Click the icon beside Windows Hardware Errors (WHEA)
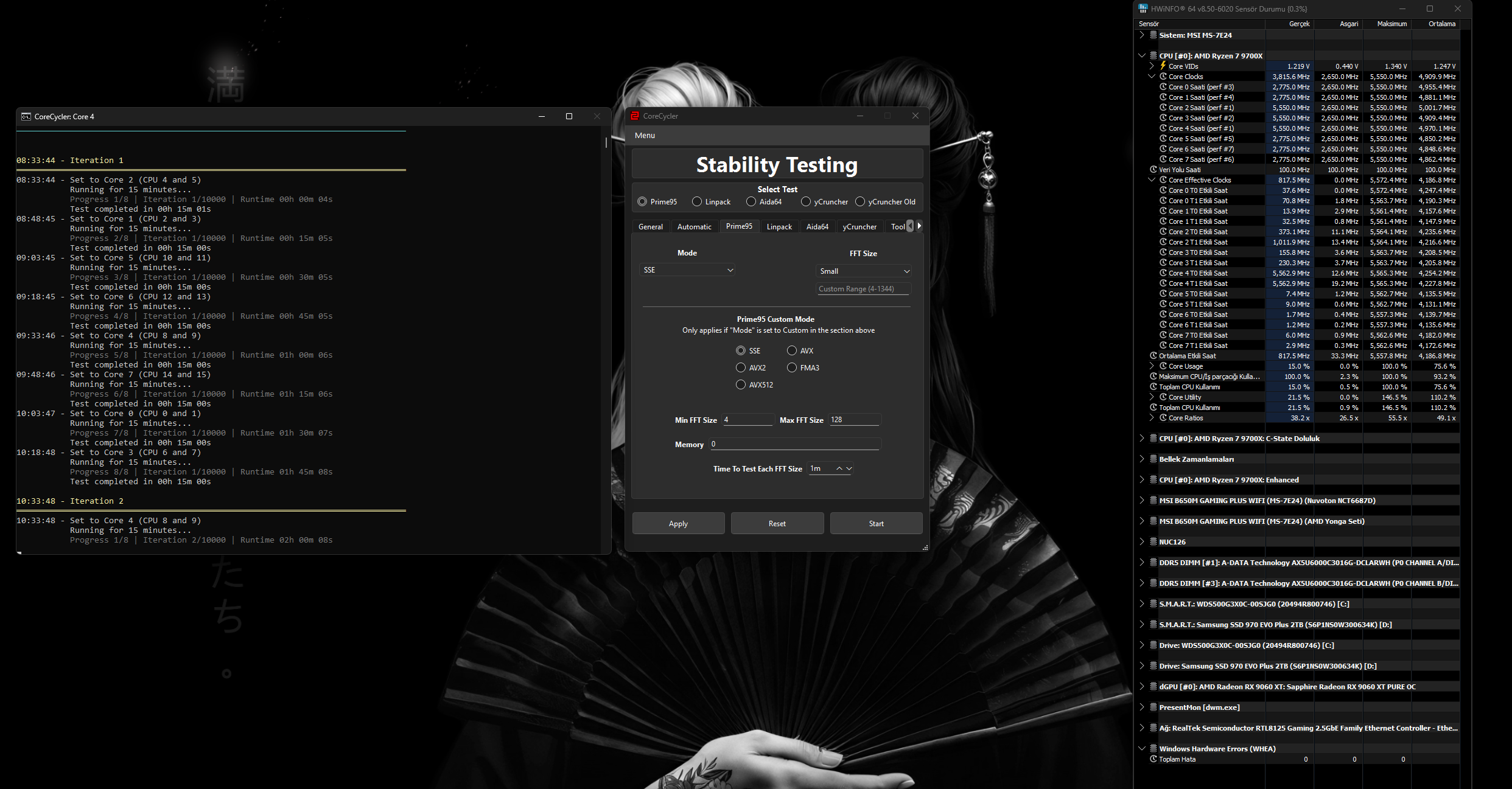1512x789 pixels. (1153, 748)
